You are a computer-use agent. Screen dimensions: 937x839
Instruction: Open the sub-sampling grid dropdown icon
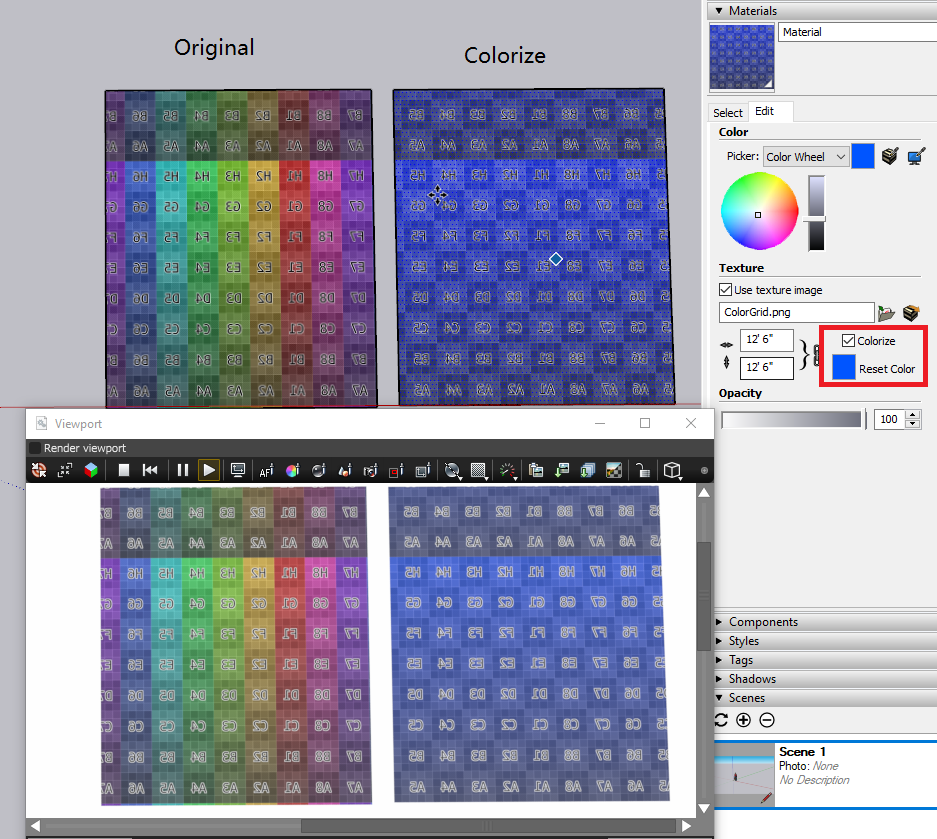[x=479, y=471]
